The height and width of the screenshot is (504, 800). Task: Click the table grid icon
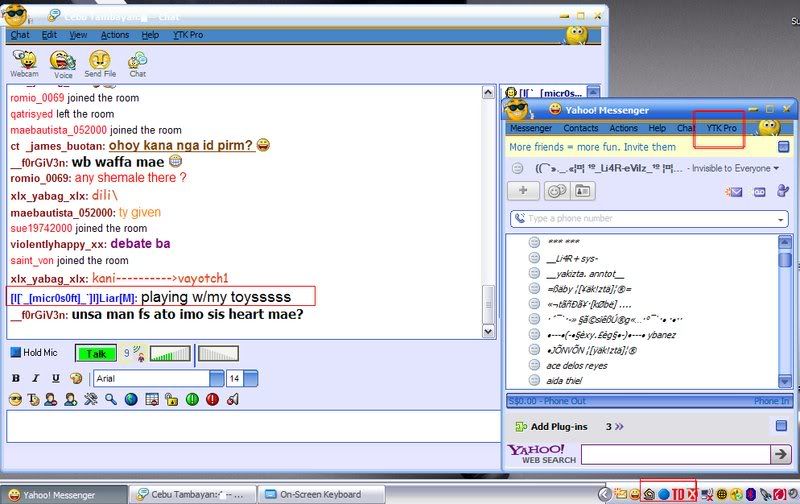point(152,399)
